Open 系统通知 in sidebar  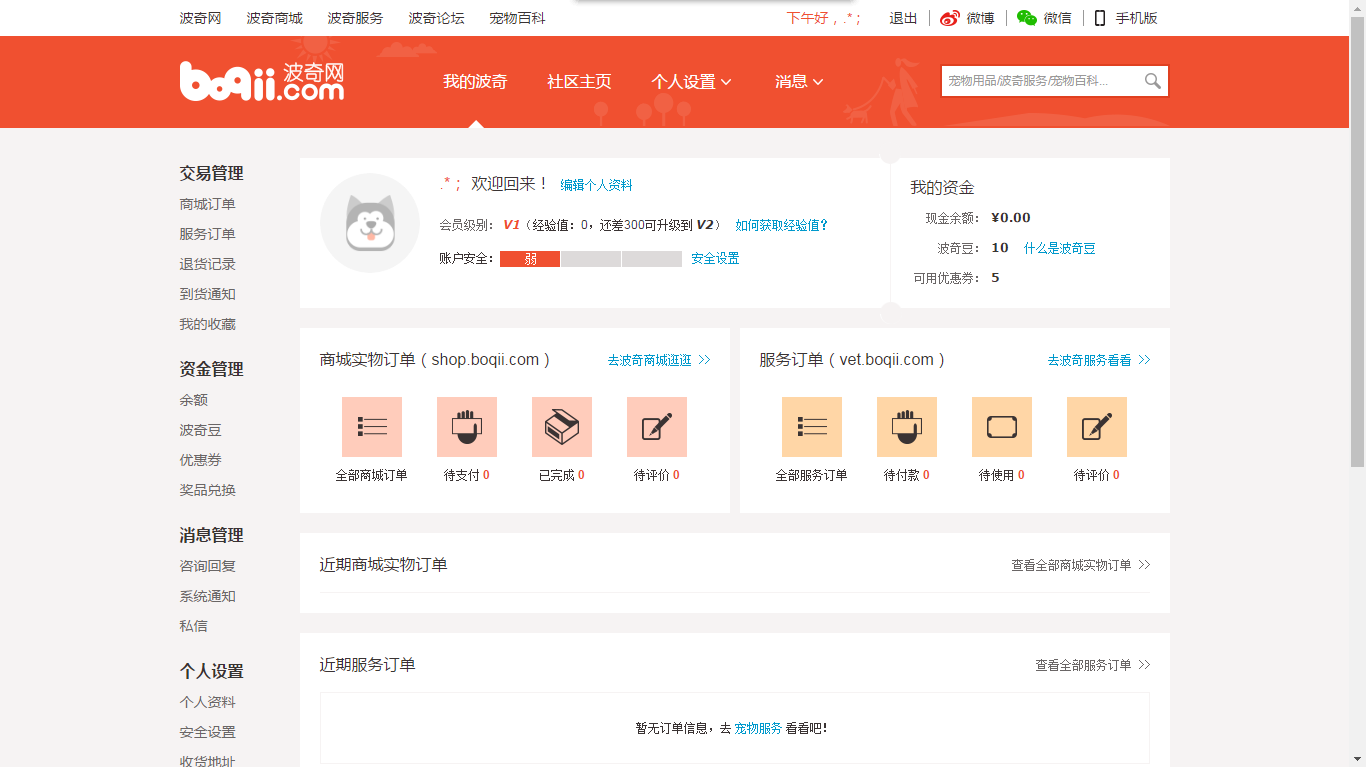tap(208, 596)
